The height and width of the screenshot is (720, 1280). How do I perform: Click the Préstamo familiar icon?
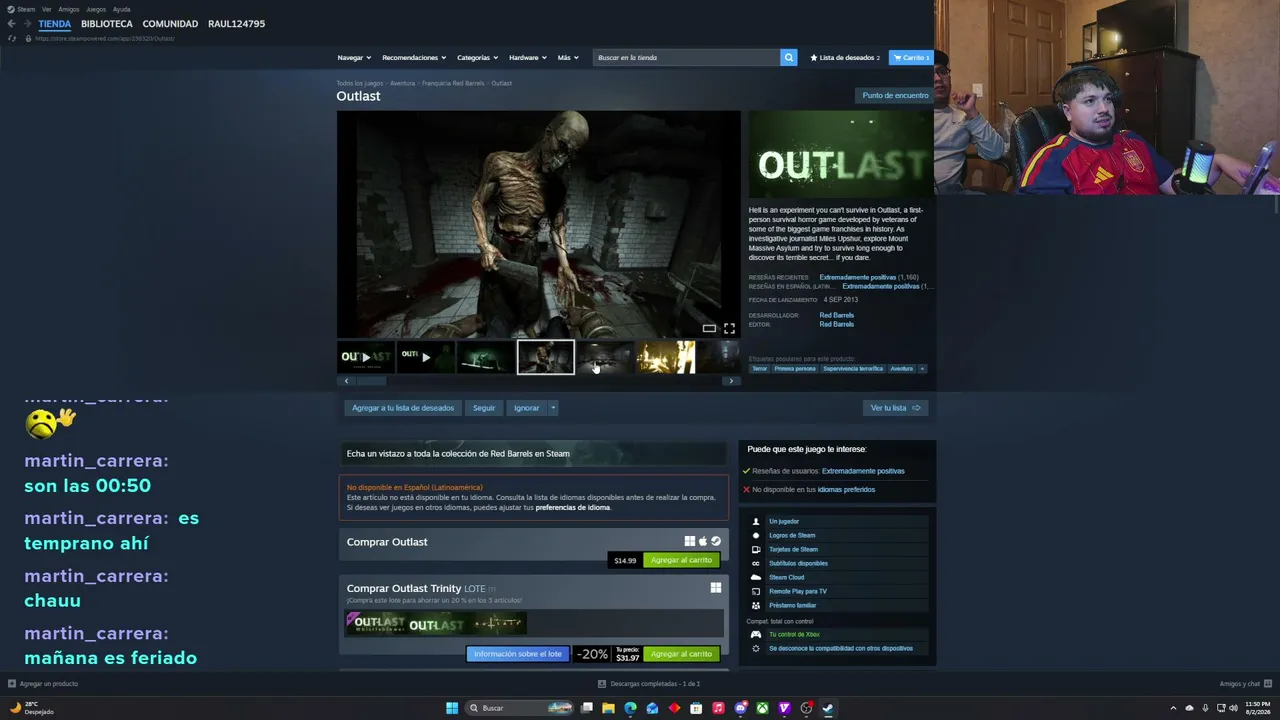(756, 605)
